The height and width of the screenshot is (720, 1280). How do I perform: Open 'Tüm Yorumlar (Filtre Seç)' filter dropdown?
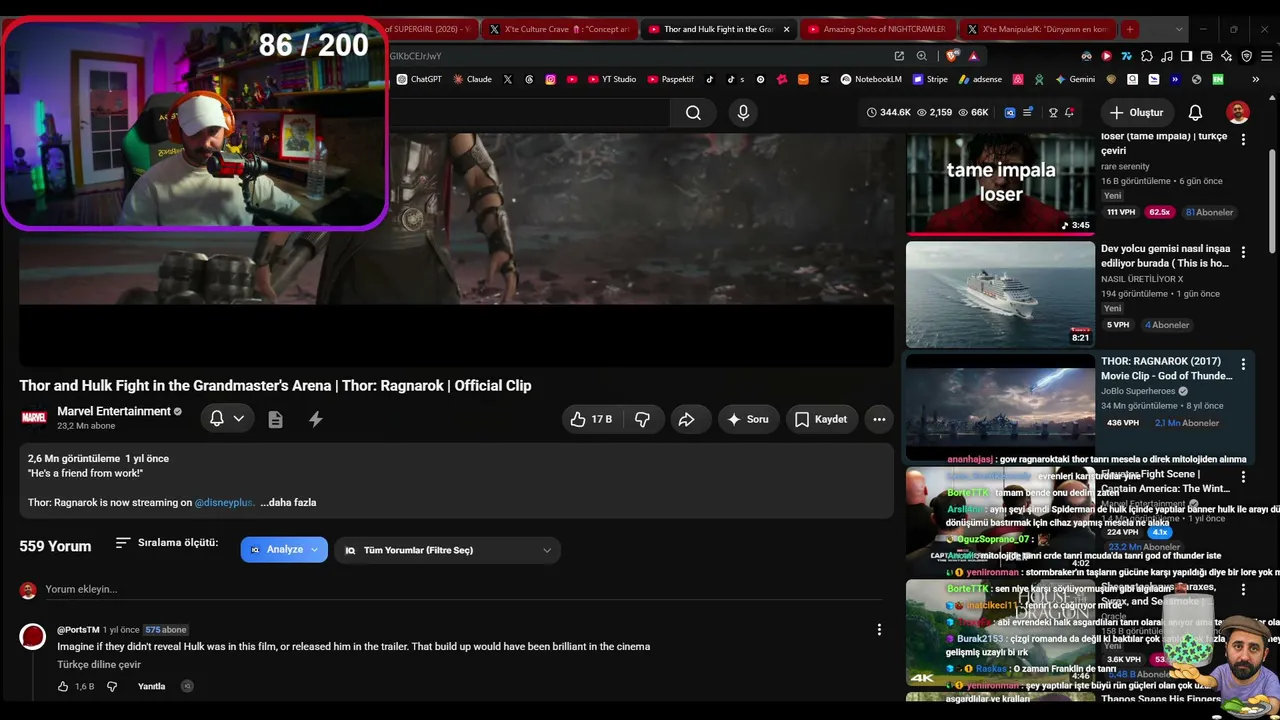pos(448,550)
